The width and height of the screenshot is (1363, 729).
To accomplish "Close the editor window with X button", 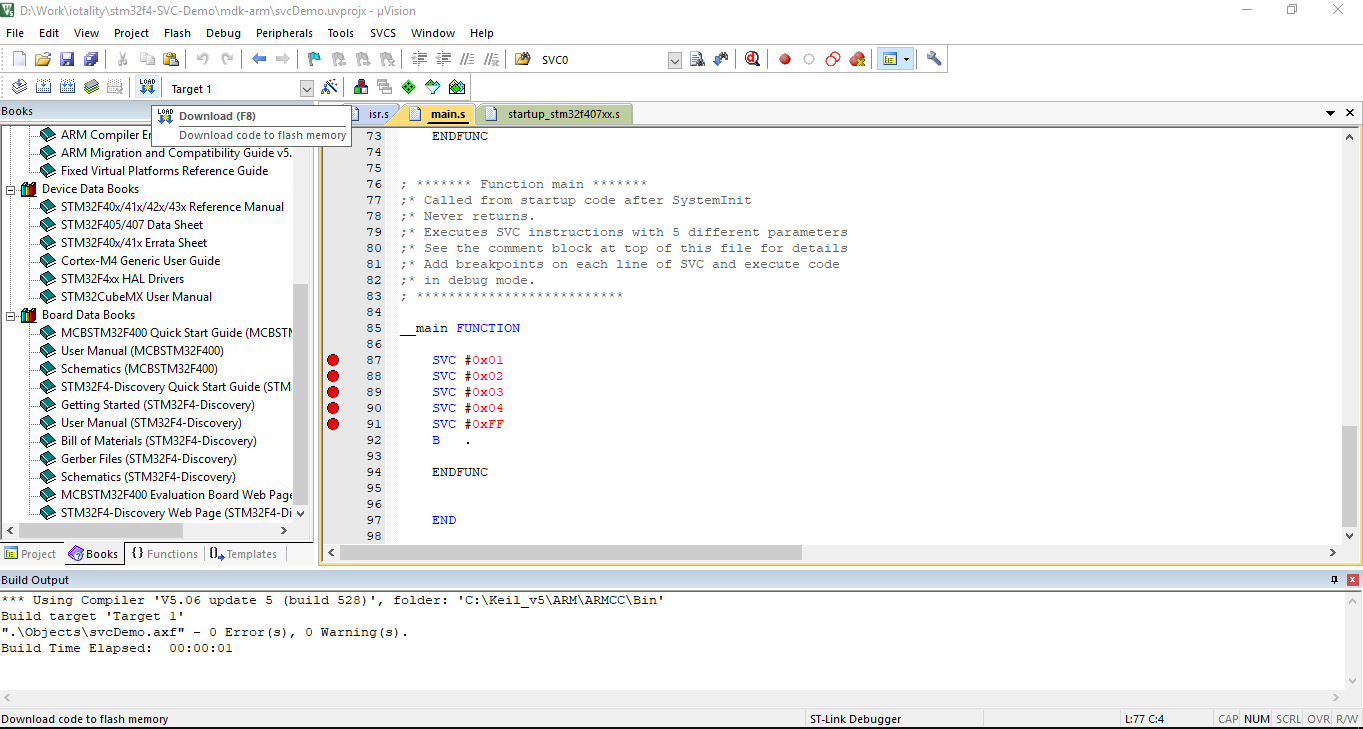I will pyautogui.click(x=1350, y=113).
